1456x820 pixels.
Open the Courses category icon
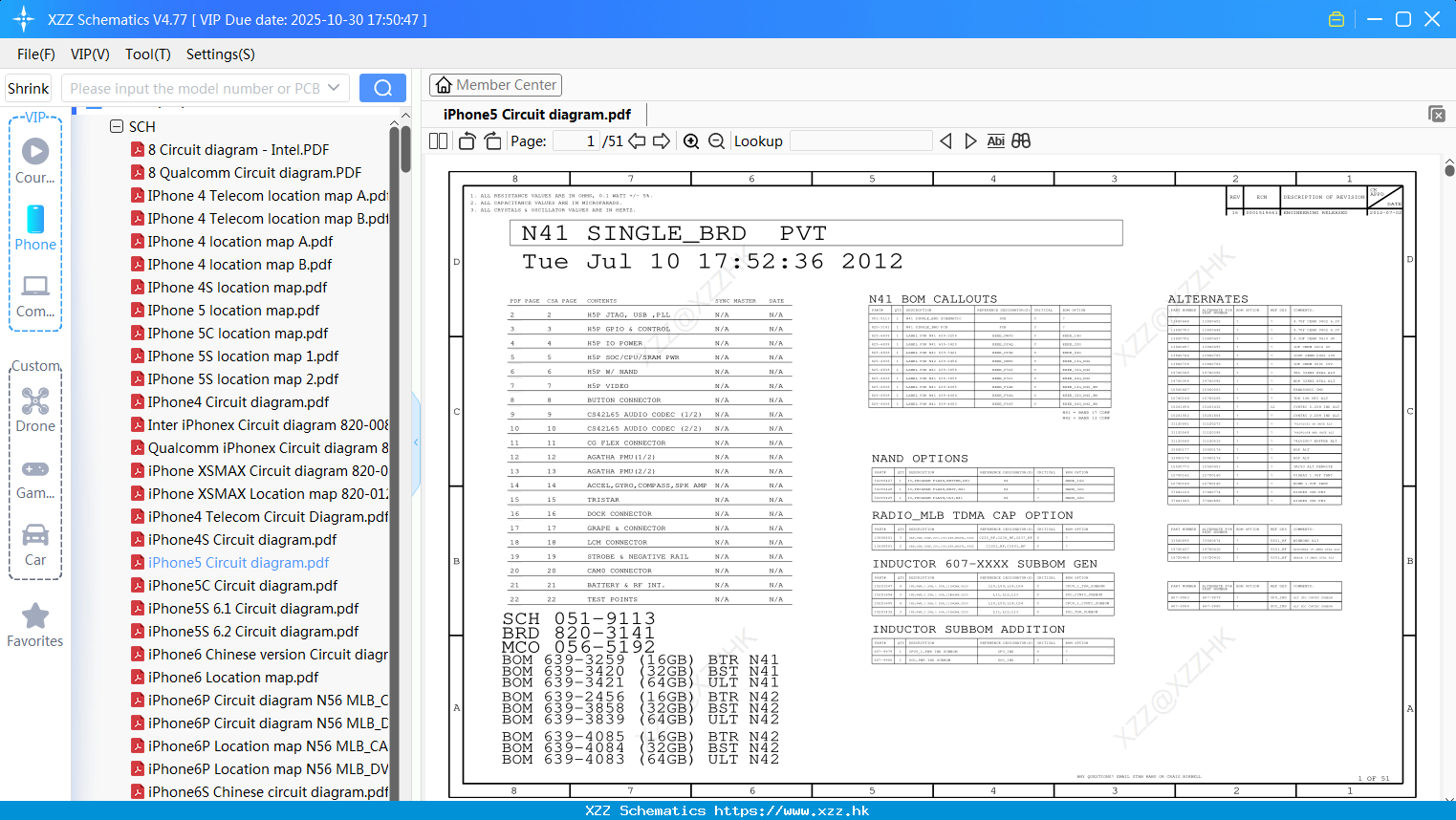(35, 151)
